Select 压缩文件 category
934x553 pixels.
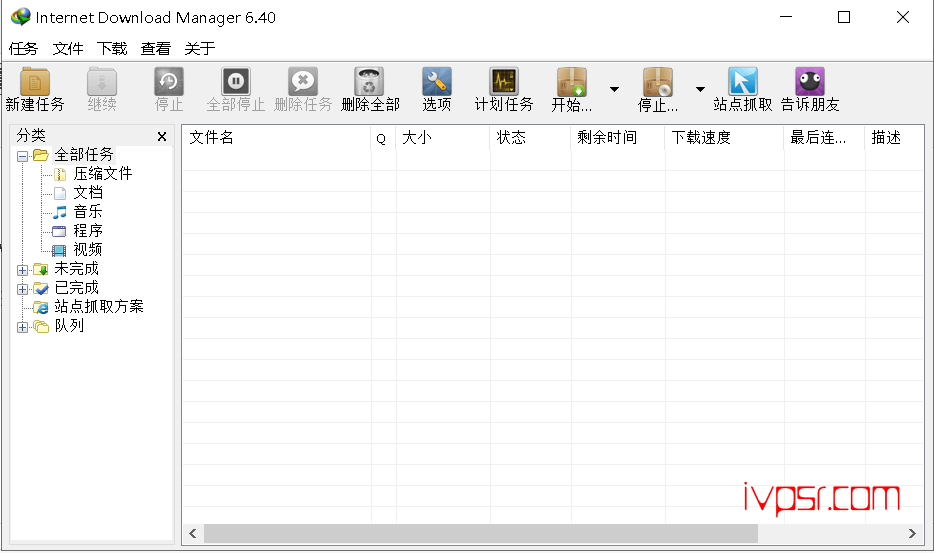click(102, 174)
